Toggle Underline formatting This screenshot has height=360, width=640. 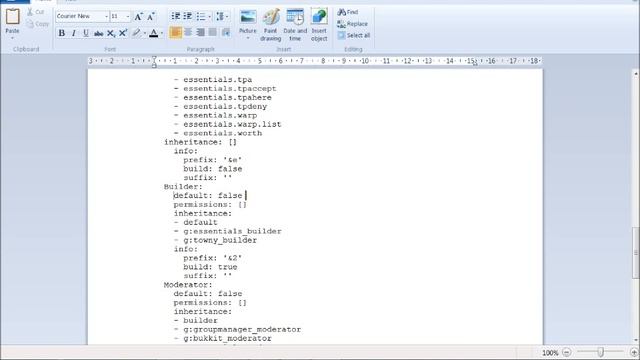86,33
